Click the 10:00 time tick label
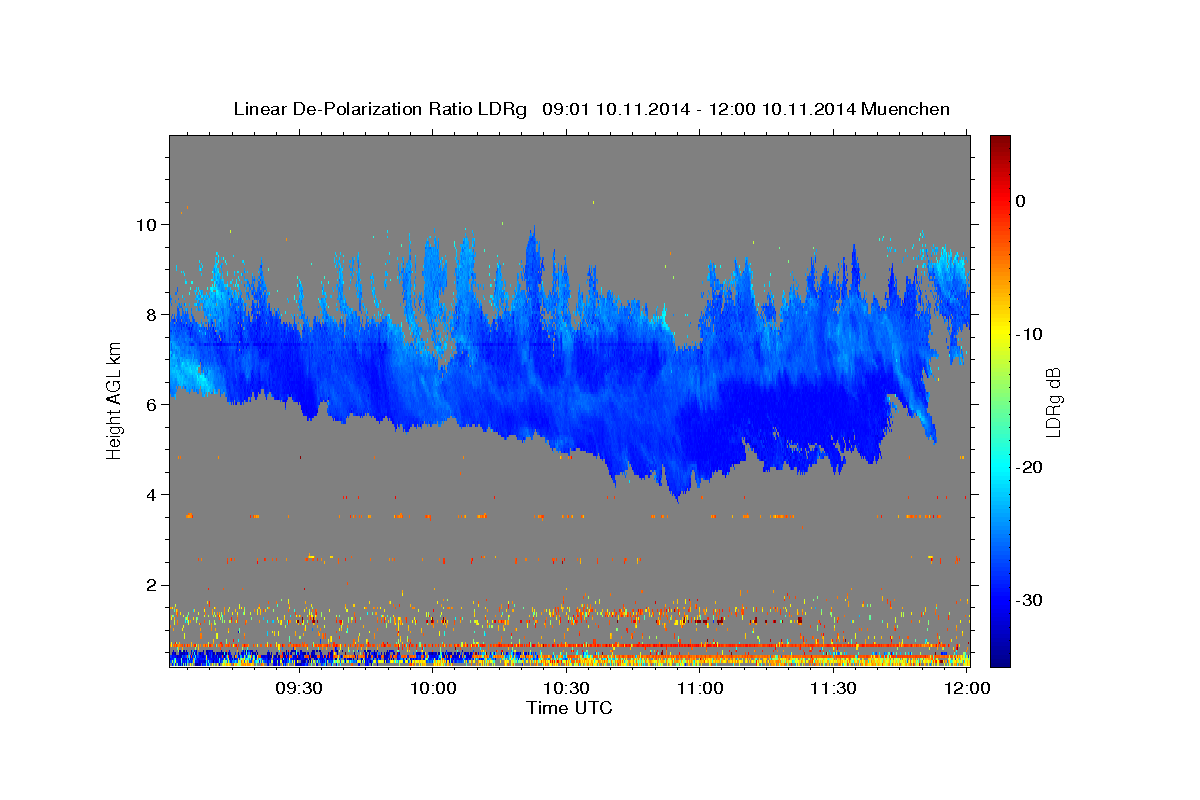Viewport: 1200px width, 800px height. pyautogui.click(x=433, y=689)
